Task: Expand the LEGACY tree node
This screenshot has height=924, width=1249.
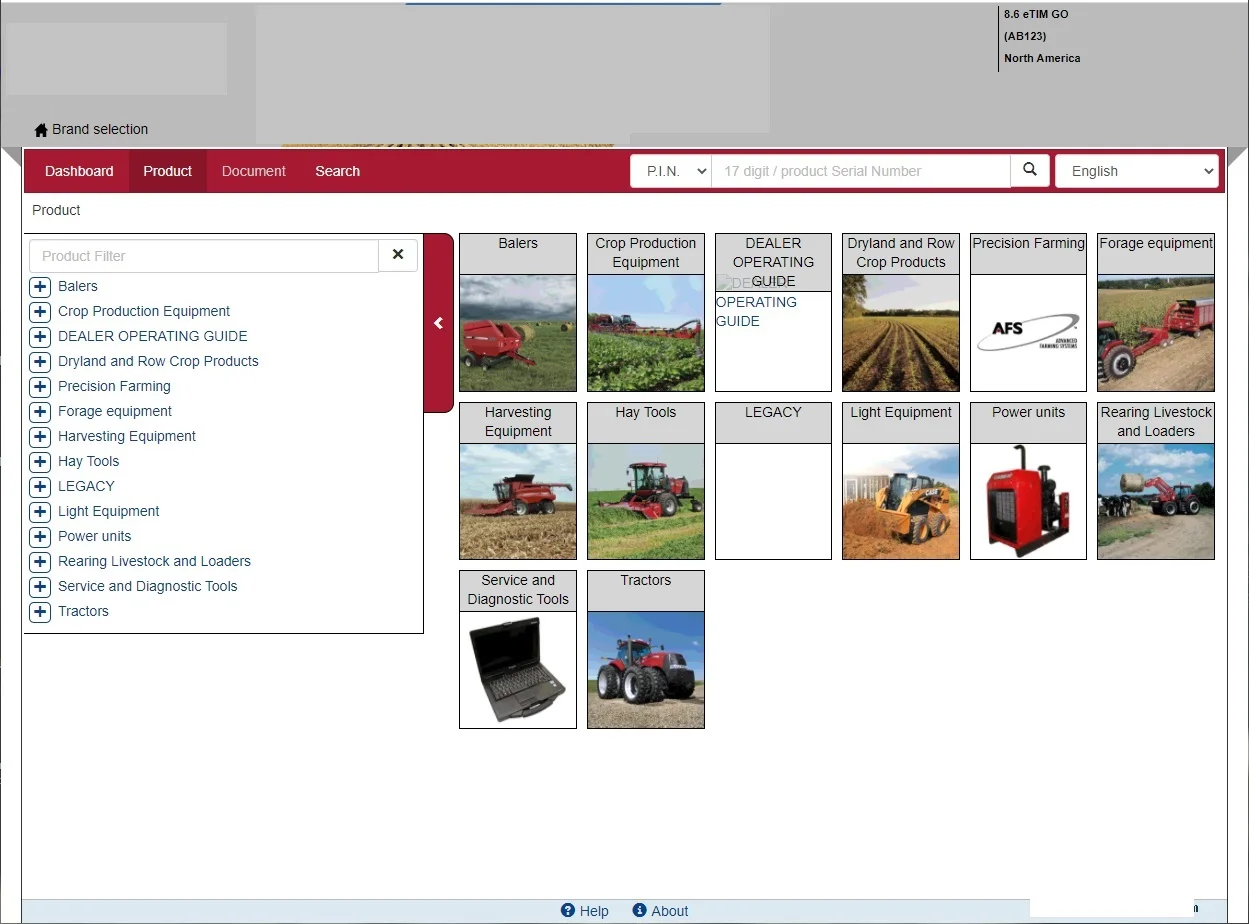Action: [40, 486]
